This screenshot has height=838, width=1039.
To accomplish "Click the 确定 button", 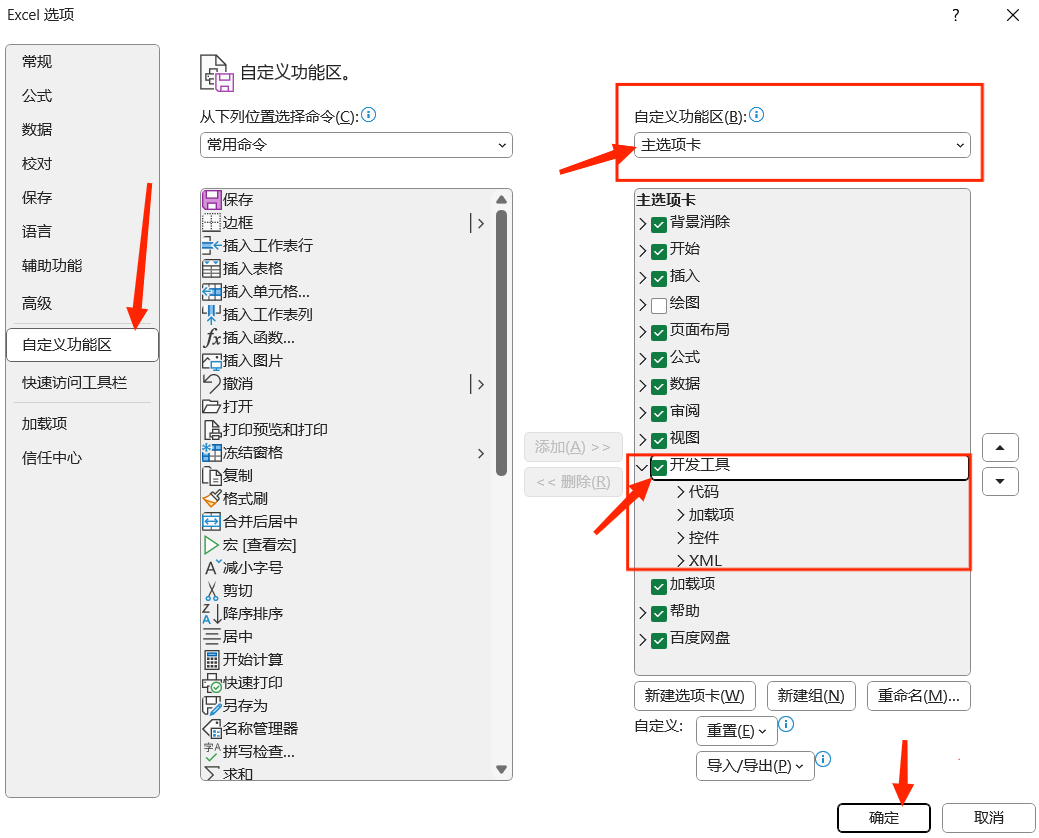I will click(883, 817).
